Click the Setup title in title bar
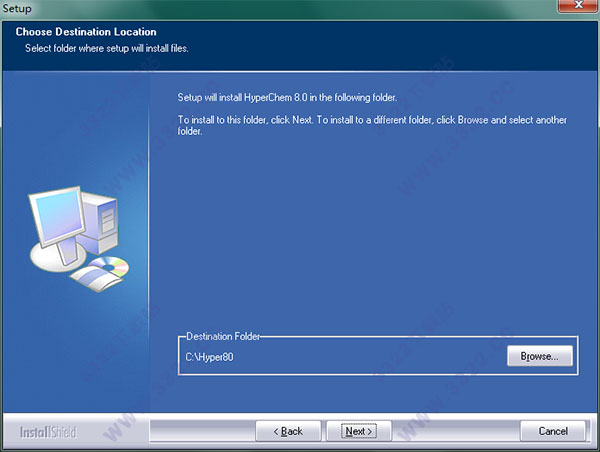Image resolution: width=600 pixels, height=452 pixels. (17, 8)
